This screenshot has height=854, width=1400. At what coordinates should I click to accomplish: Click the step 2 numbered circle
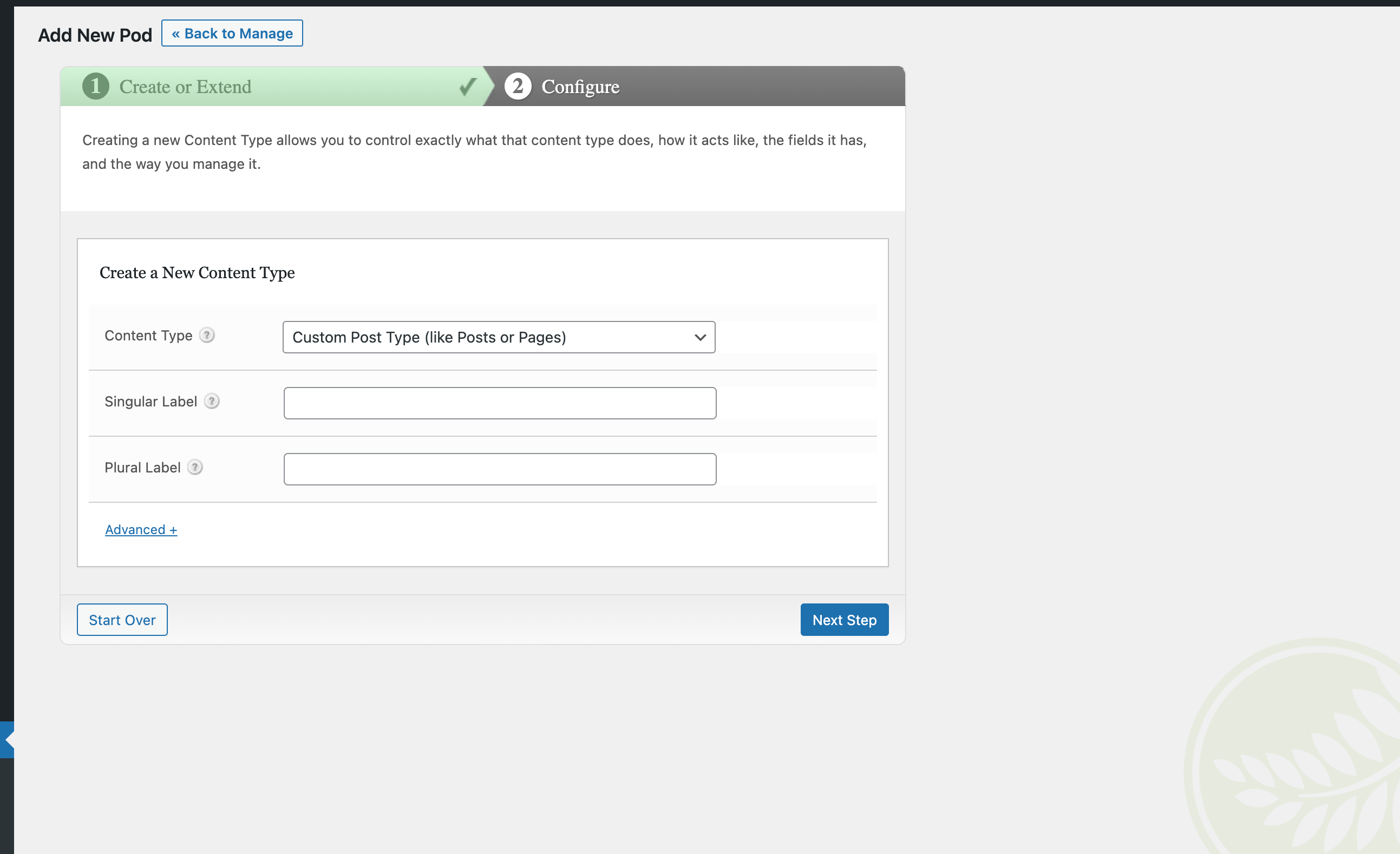click(517, 86)
